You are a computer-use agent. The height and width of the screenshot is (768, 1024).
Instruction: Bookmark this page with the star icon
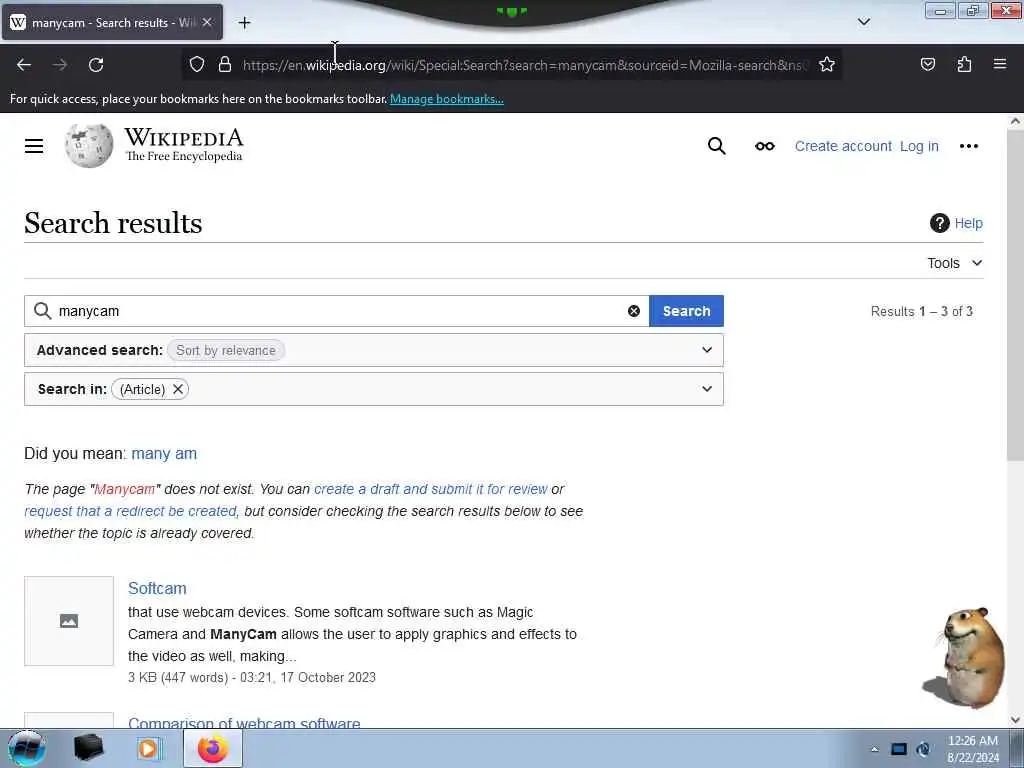click(x=827, y=65)
